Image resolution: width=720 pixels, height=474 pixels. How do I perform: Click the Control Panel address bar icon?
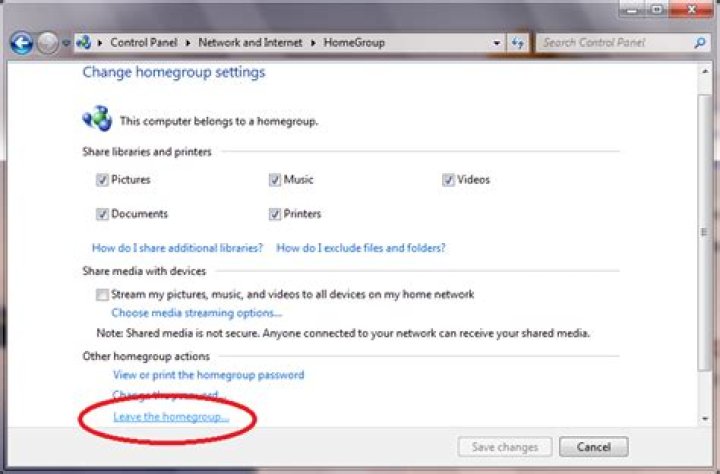coord(84,43)
